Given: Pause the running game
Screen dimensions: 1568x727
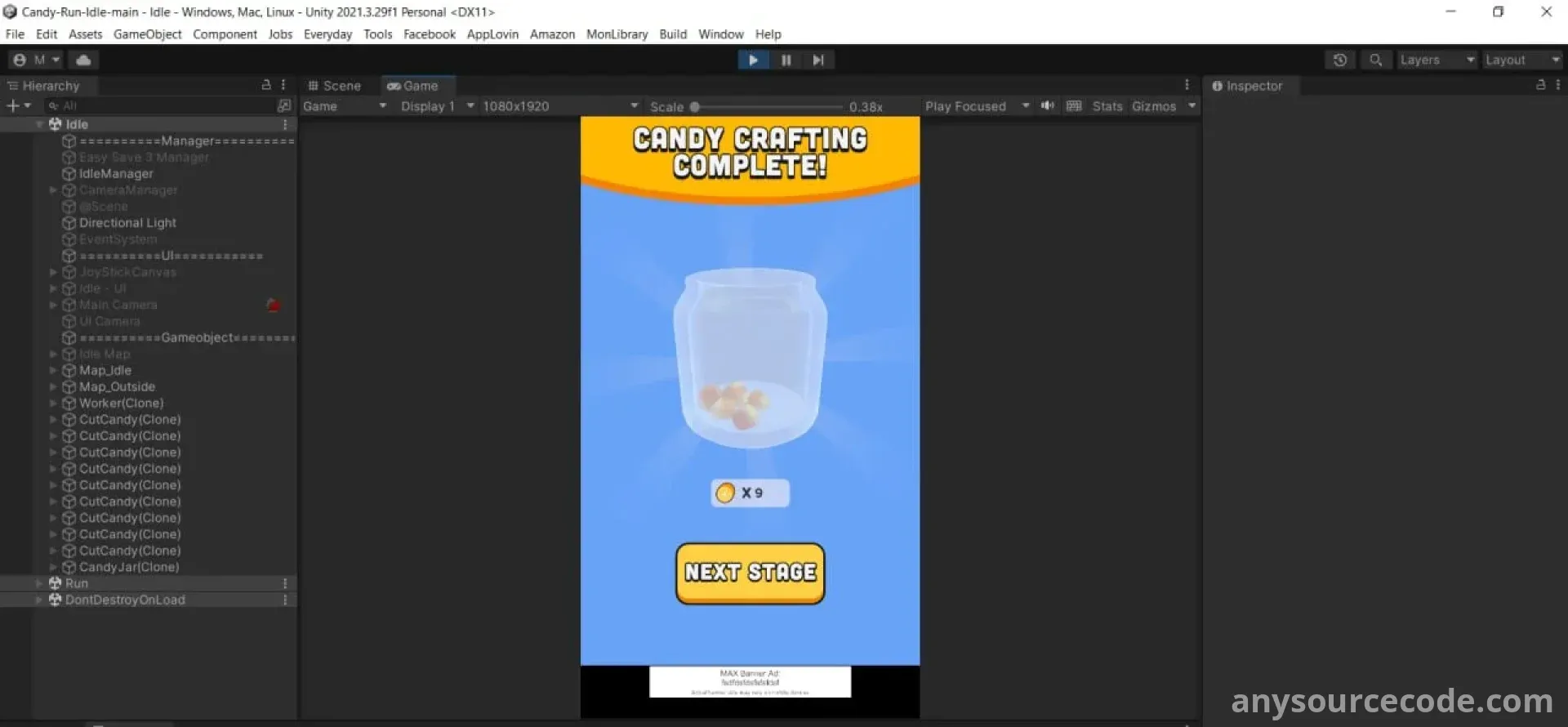Looking at the screenshot, I should click(x=786, y=60).
